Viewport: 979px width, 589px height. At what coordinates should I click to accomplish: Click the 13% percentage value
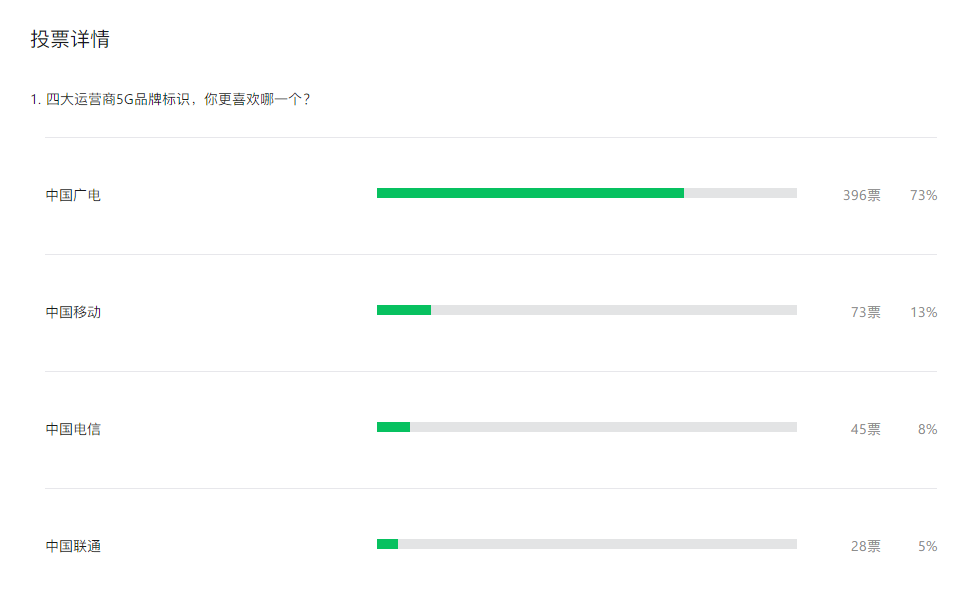click(923, 312)
